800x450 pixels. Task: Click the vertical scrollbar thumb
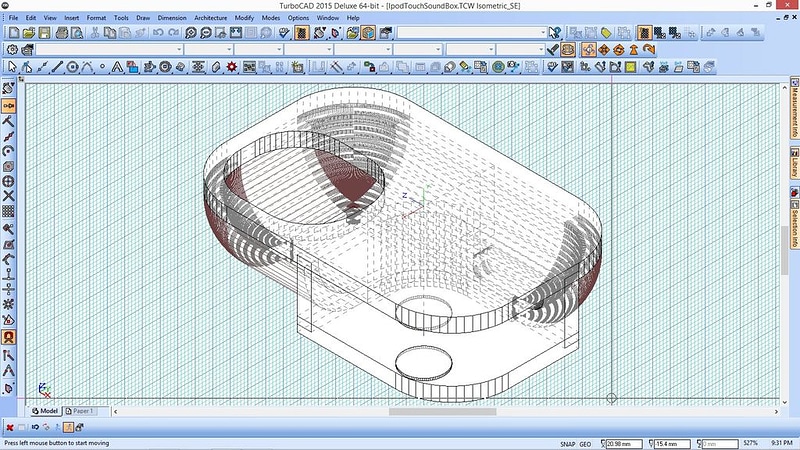[784, 250]
